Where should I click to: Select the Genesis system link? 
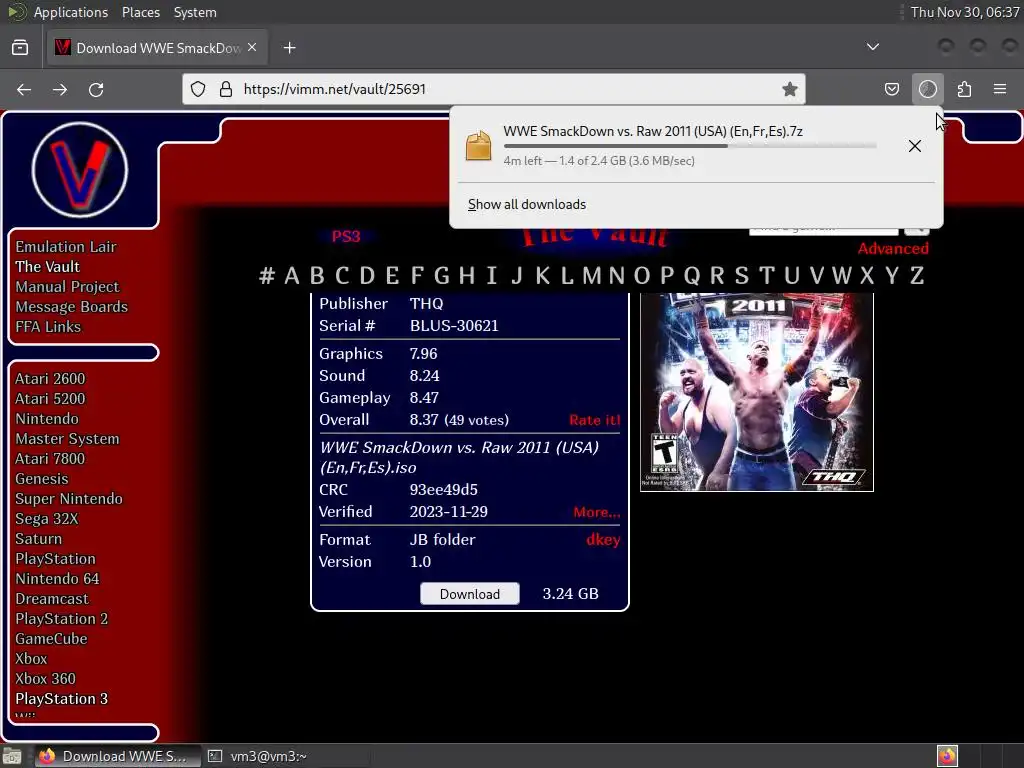41,479
